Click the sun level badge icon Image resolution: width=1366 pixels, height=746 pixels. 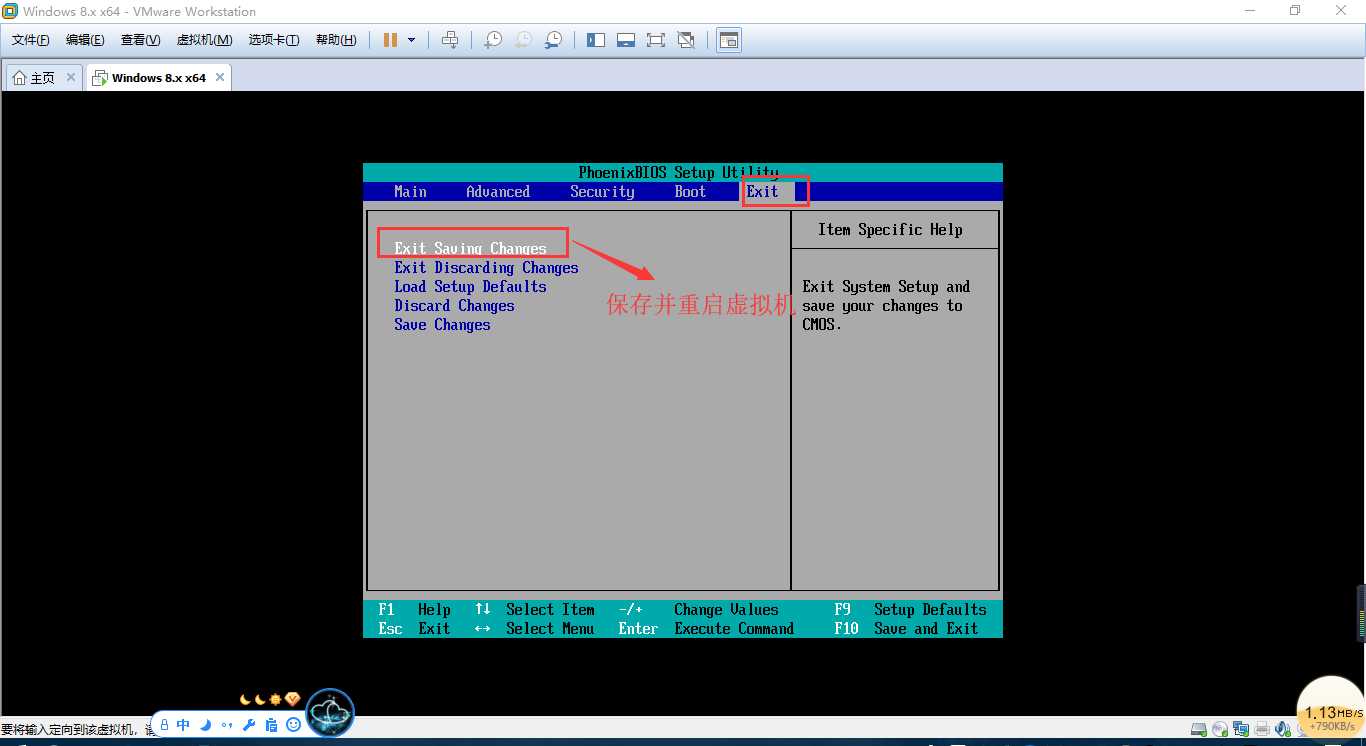pos(275,699)
